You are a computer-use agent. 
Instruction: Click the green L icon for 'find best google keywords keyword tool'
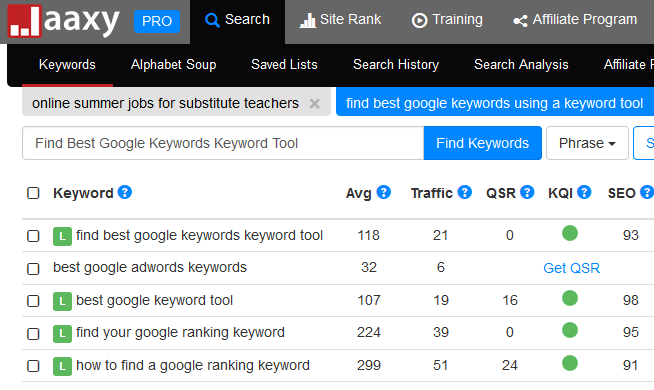click(62, 237)
